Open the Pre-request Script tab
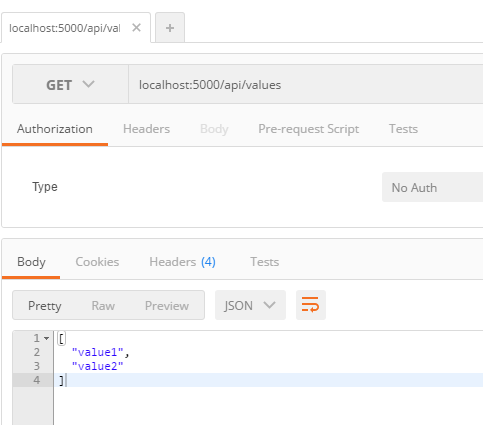Viewport: 483px width, 425px height. coord(309,129)
